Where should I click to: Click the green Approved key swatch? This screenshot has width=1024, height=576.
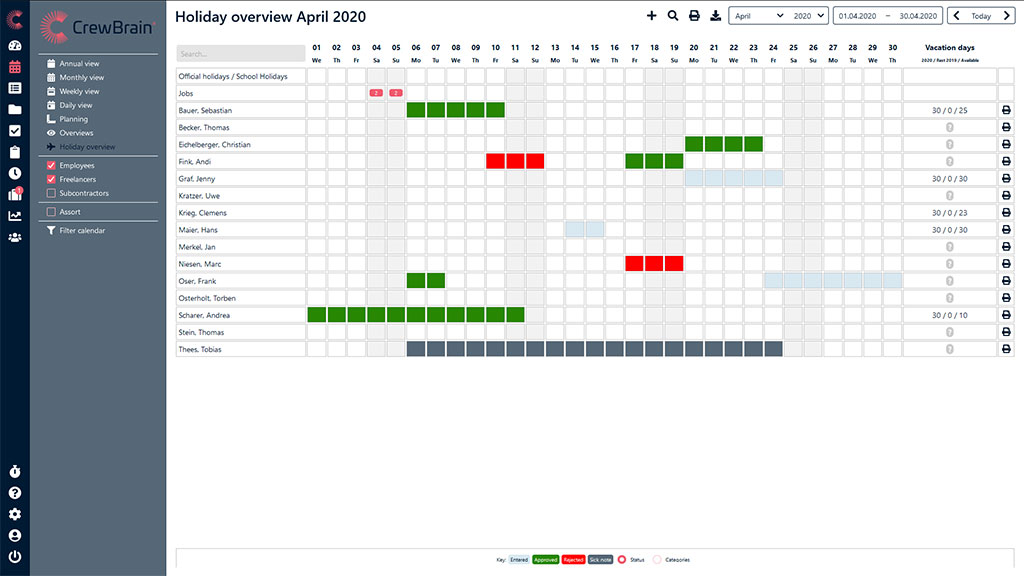click(545, 560)
